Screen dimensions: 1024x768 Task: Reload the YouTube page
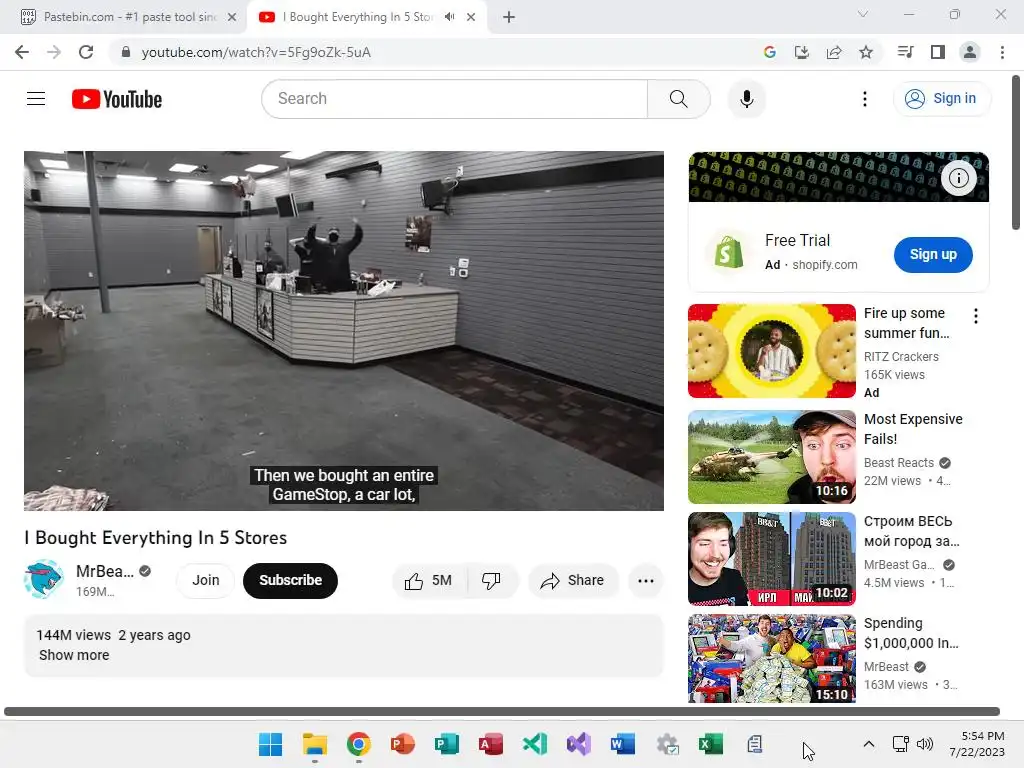[x=86, y=52]
